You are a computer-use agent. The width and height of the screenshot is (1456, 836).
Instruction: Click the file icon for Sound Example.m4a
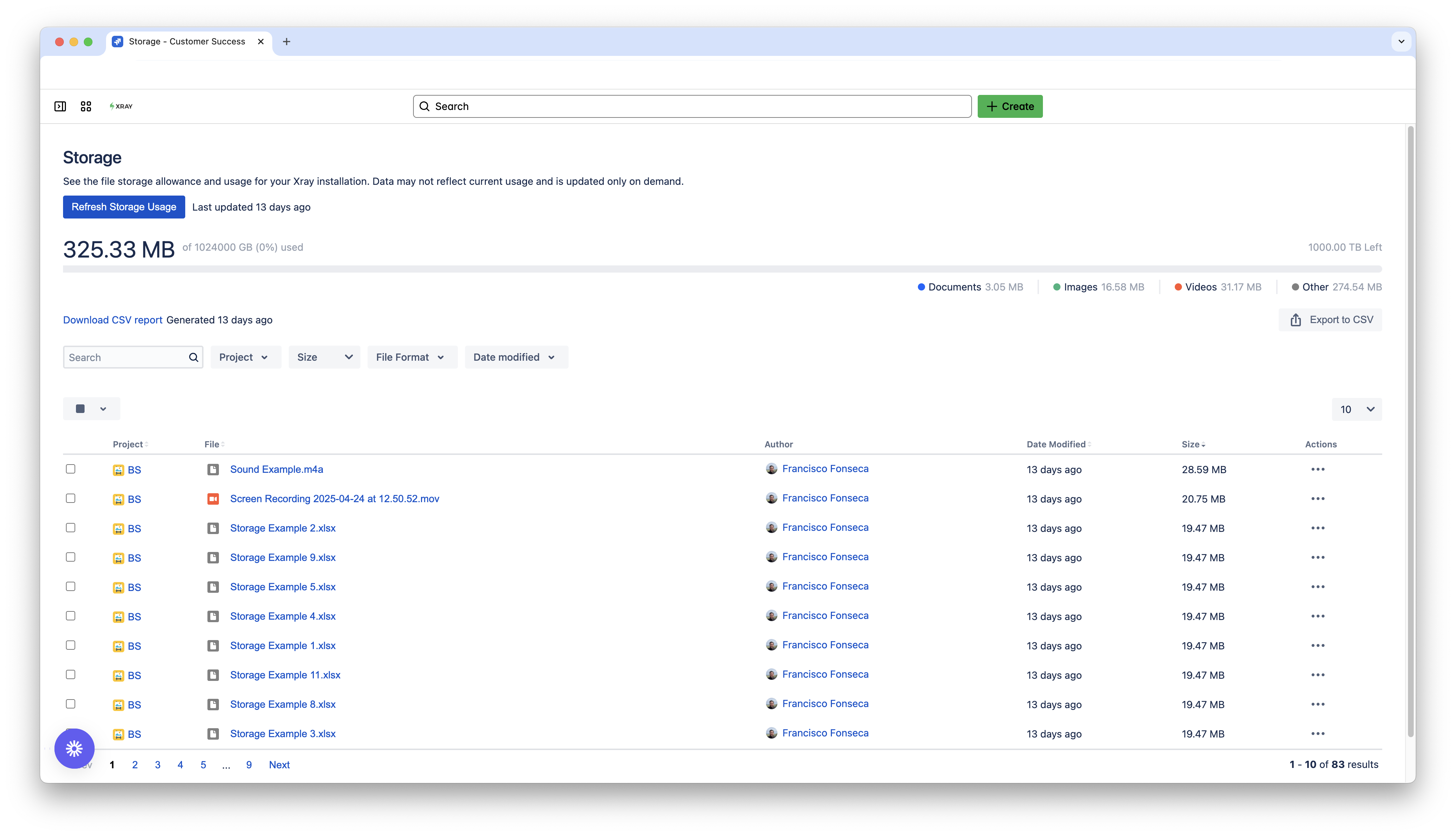(213, 470)
